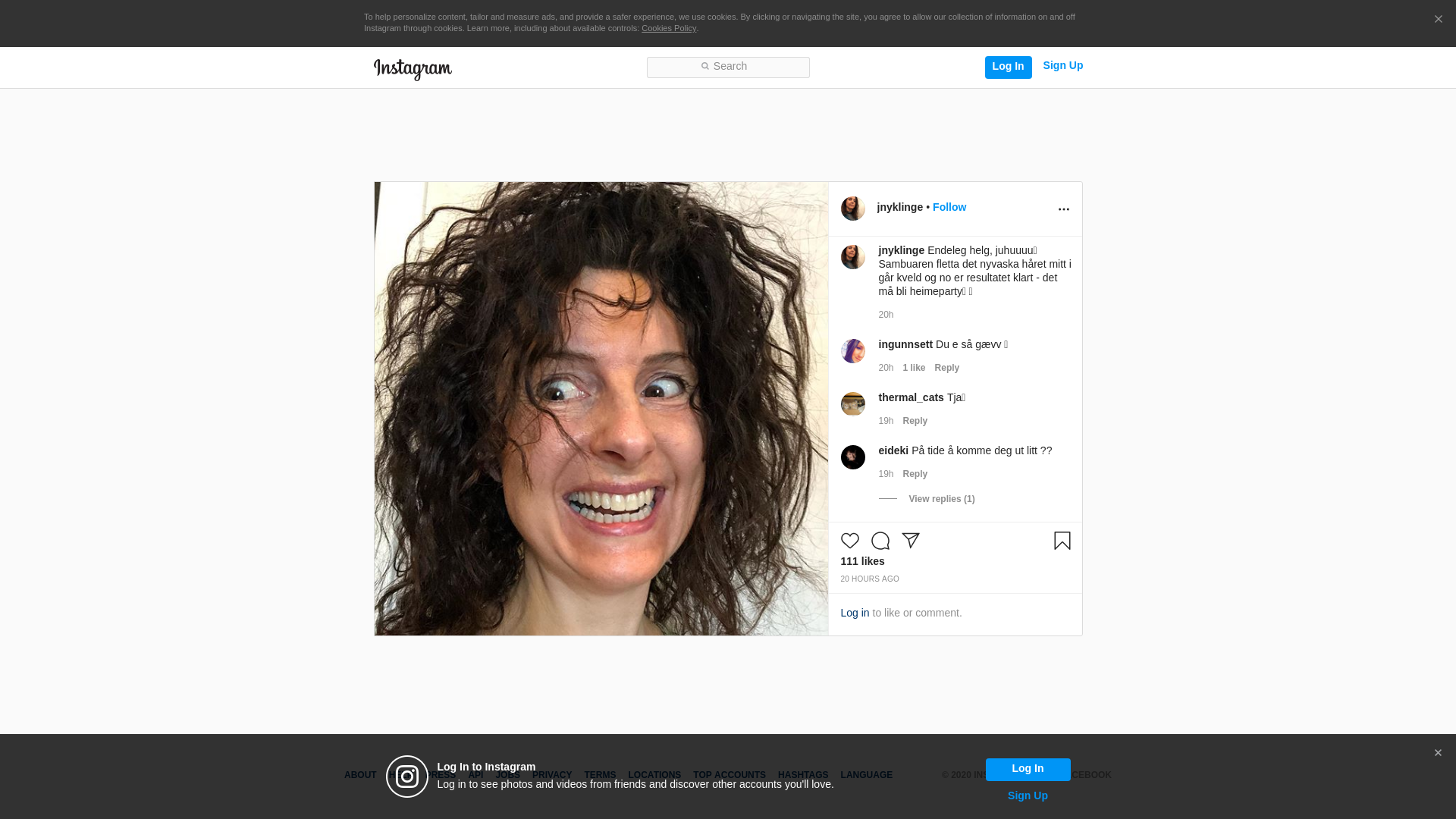The height and width of the screenshot is (819, 1456).
Task: Click the 20h timestamp under the caption
Action: (886, 315)
